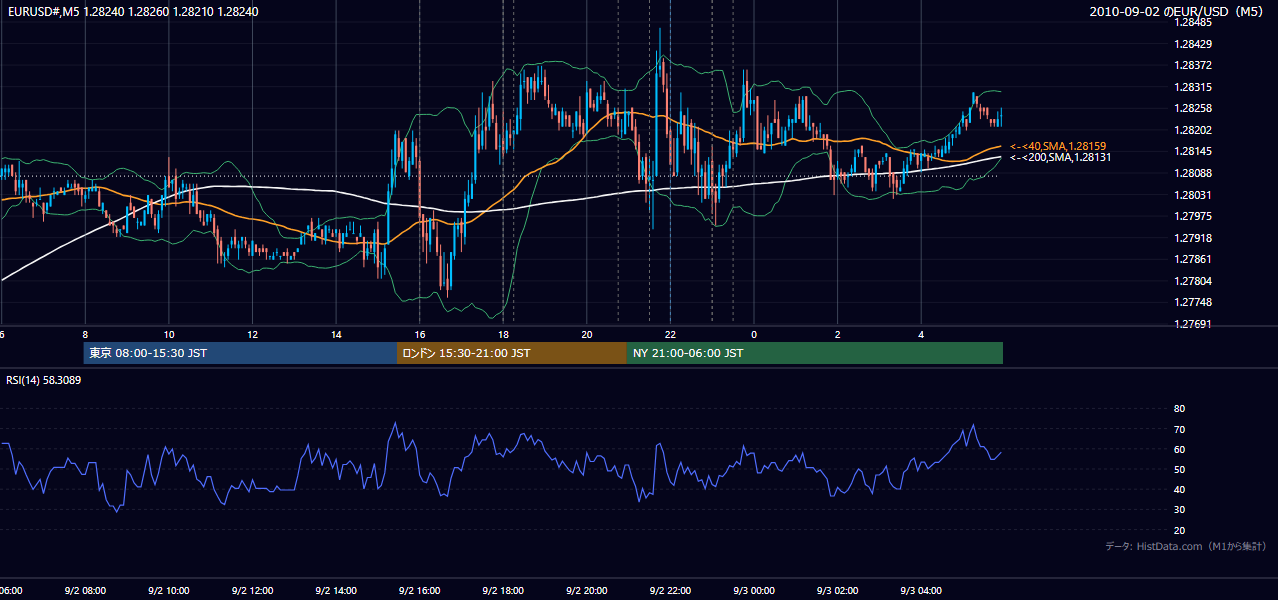This screenshot has width=1278, height=600.
Task: Click the London session bar ロンドン 15:30-21:00 JST
Action: pos(512,353)
